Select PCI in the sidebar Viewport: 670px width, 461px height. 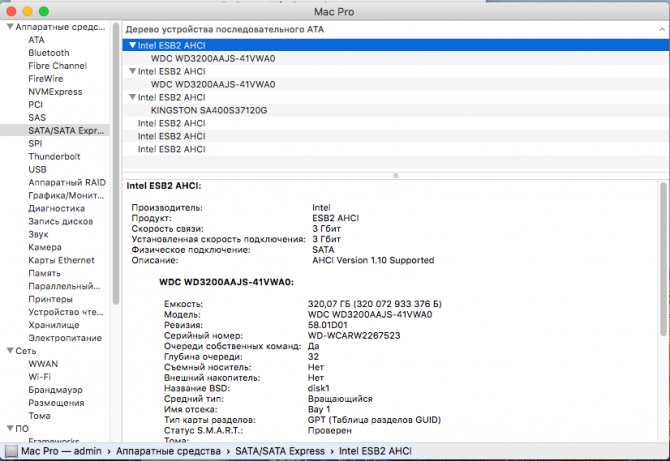click(x=35, y=105)
